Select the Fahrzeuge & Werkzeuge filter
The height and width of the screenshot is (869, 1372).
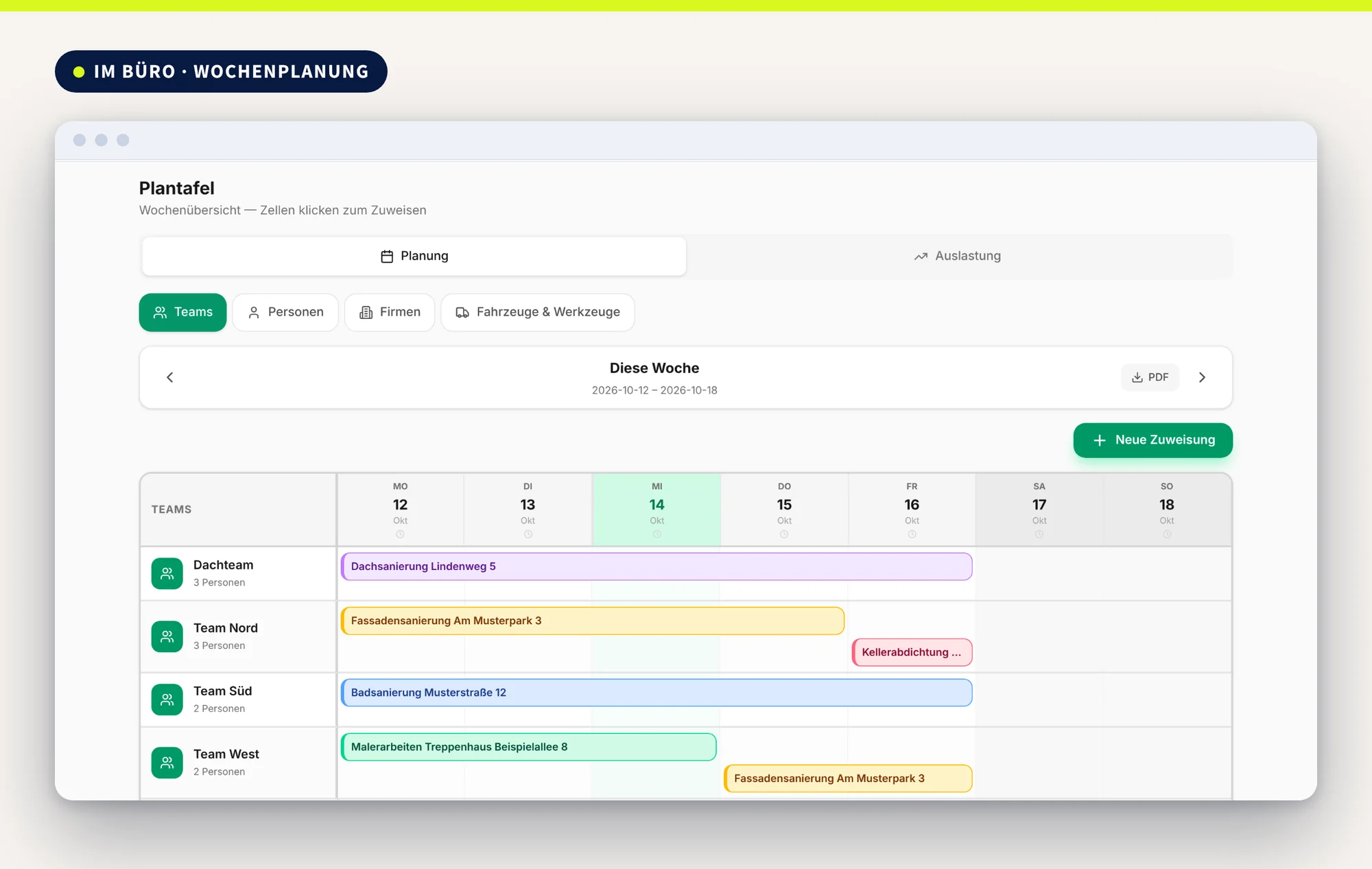click(x=538, y=312)
